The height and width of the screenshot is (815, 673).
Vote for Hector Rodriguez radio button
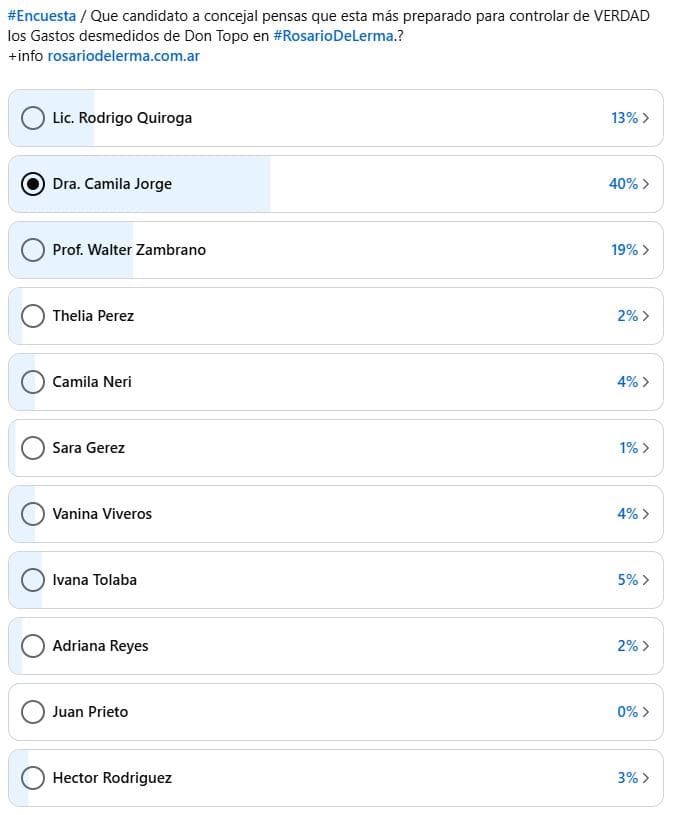pos(33,778)
